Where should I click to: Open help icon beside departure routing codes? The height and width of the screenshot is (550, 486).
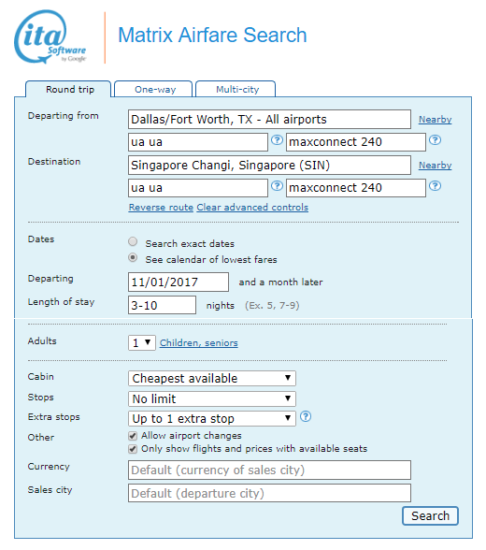click(277, 140)
